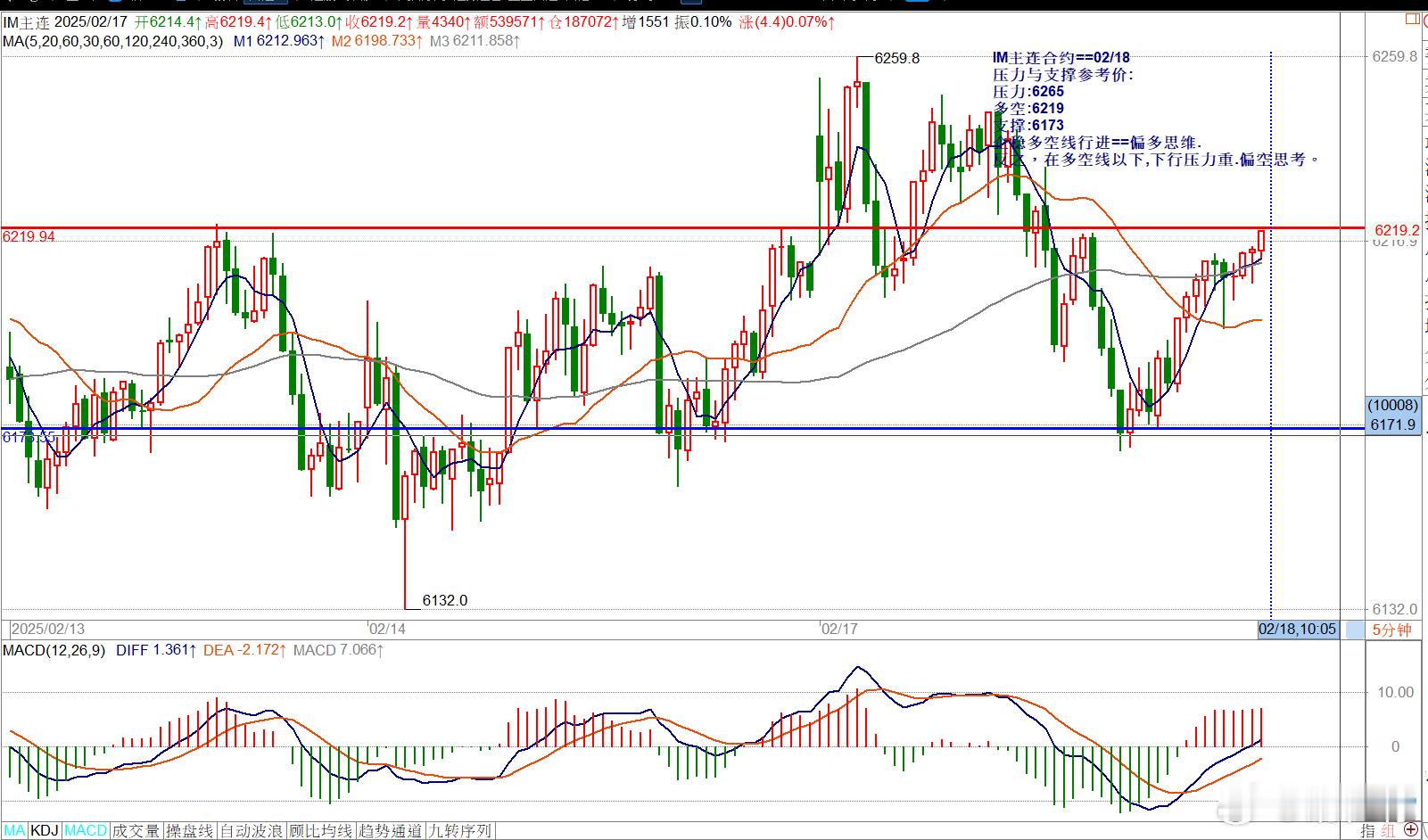Click the M3 6211.858 moving average value
This screenshot has height=840, width=1428.
(475, 41)
